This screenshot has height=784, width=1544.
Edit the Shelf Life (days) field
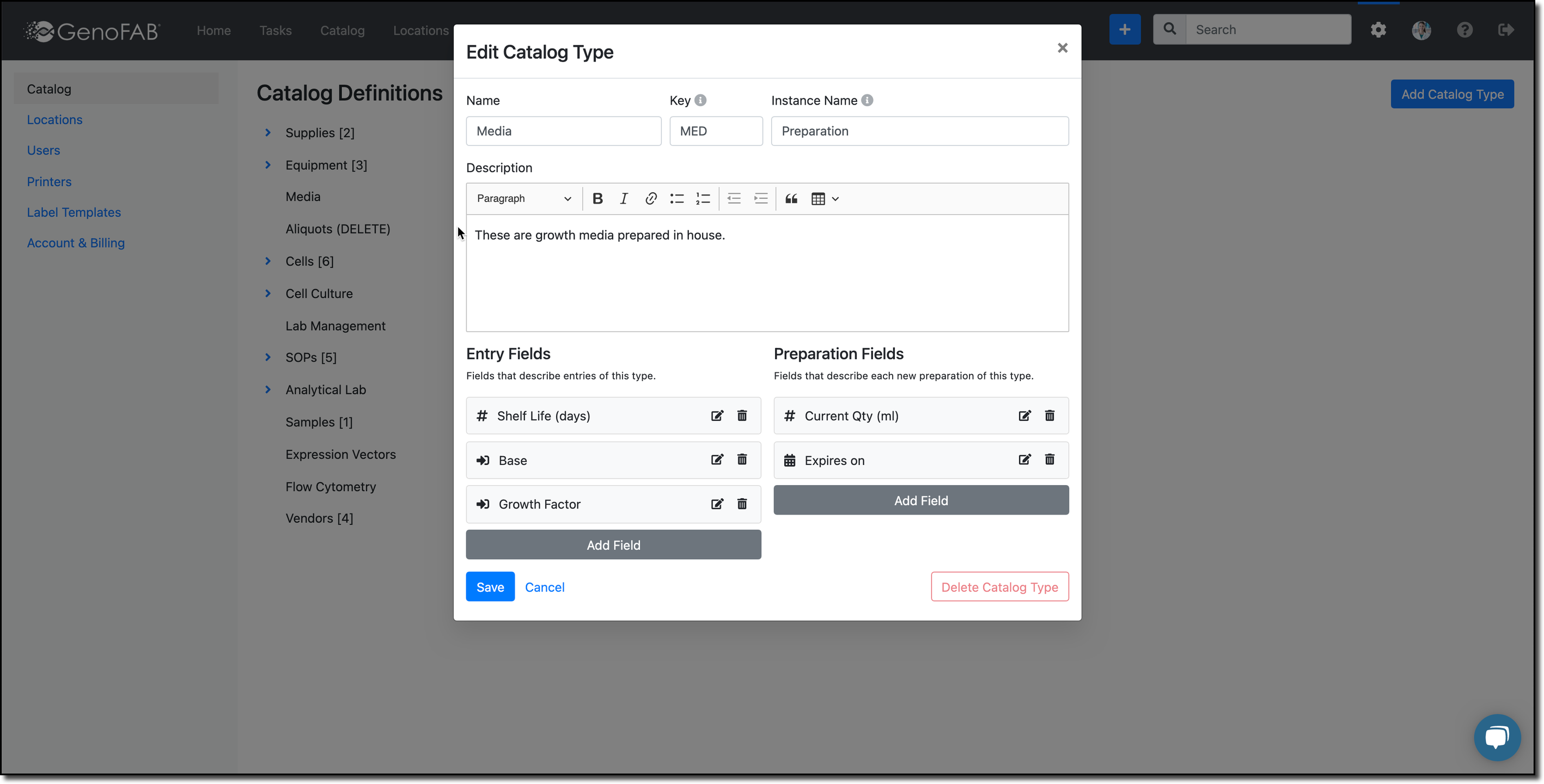pyautogui.click(x=717, y=415)
